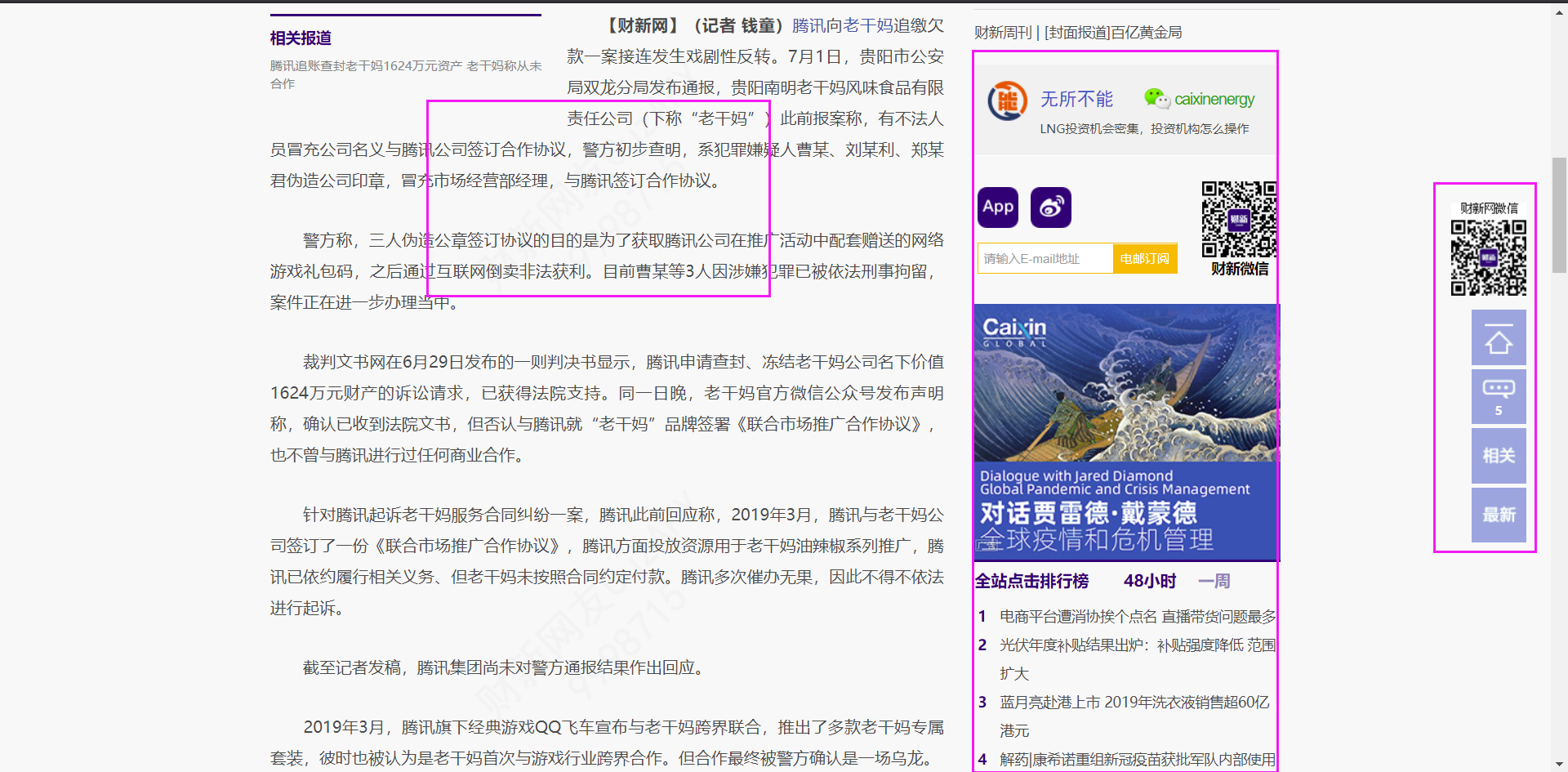Click the 电邮订阅 subscribe button
This screenshot has width=1568, height=772.
[1145, 258]
